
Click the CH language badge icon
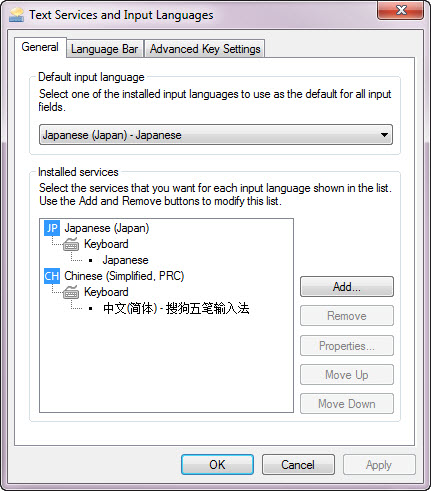coord(52,276)
